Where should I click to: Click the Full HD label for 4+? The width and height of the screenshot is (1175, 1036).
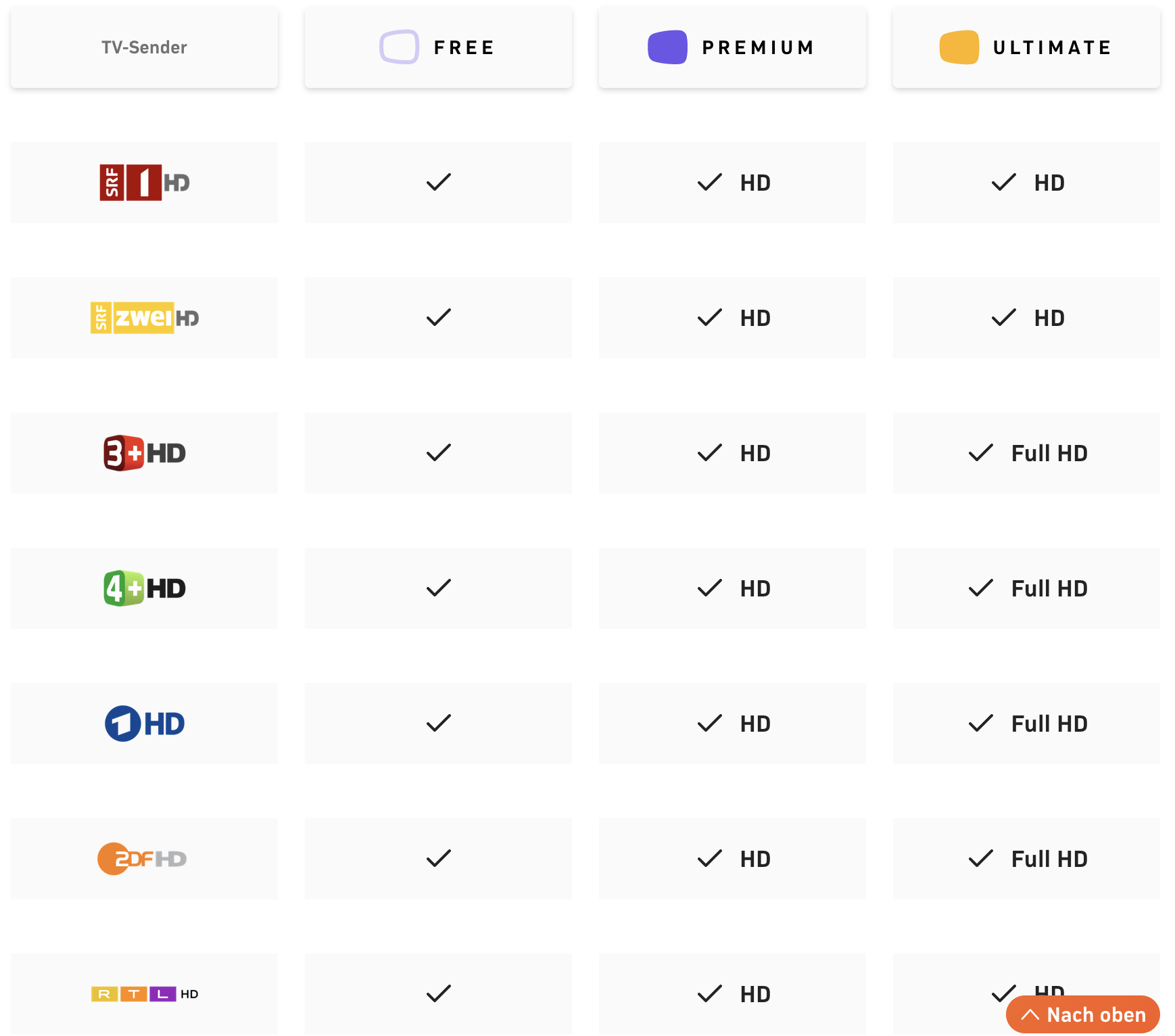coord(1049,588)
